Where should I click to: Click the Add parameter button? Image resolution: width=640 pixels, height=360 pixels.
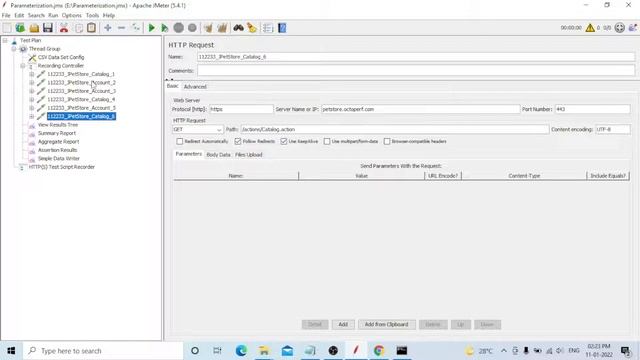click(343, 324)
